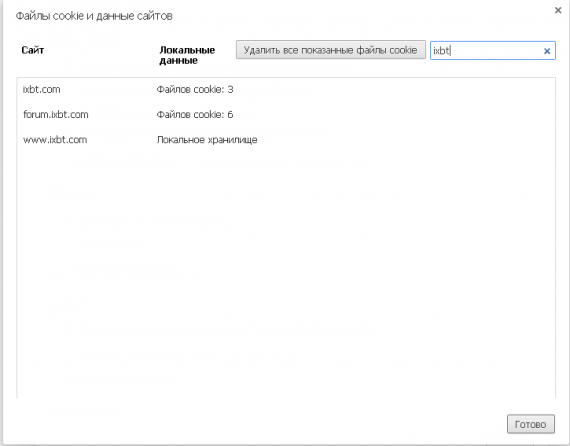Click the Готово button

point(531,424)
